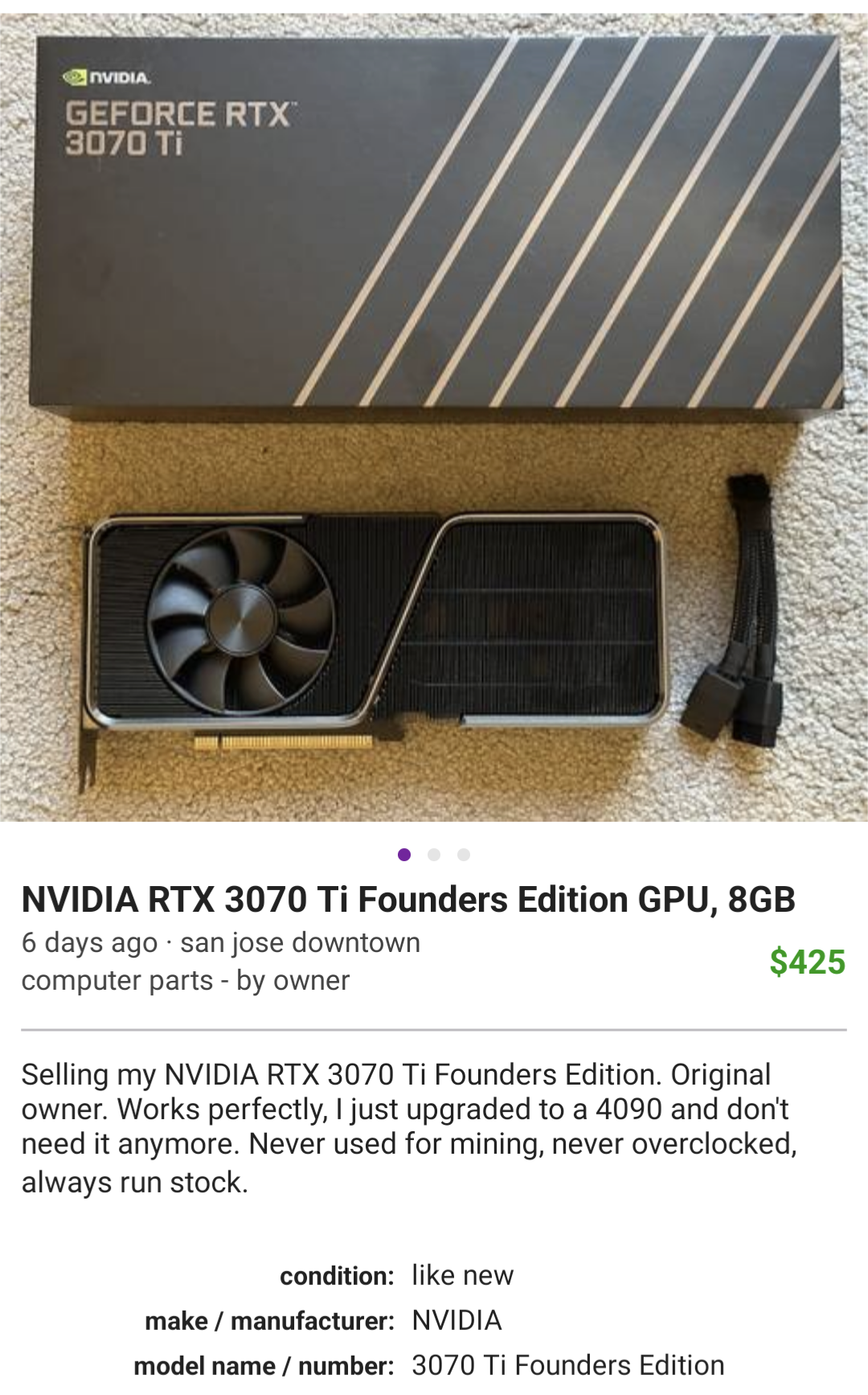Select the third photo indicator dot
868x1395 pixels.
(464, 855)
